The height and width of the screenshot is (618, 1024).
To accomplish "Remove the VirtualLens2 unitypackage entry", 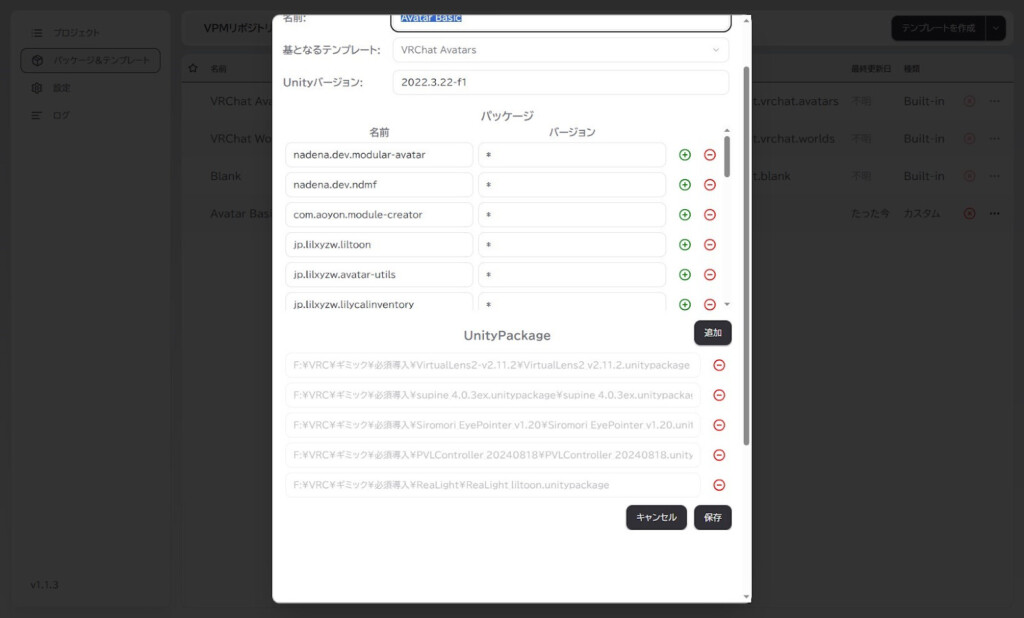I will 718,365.
